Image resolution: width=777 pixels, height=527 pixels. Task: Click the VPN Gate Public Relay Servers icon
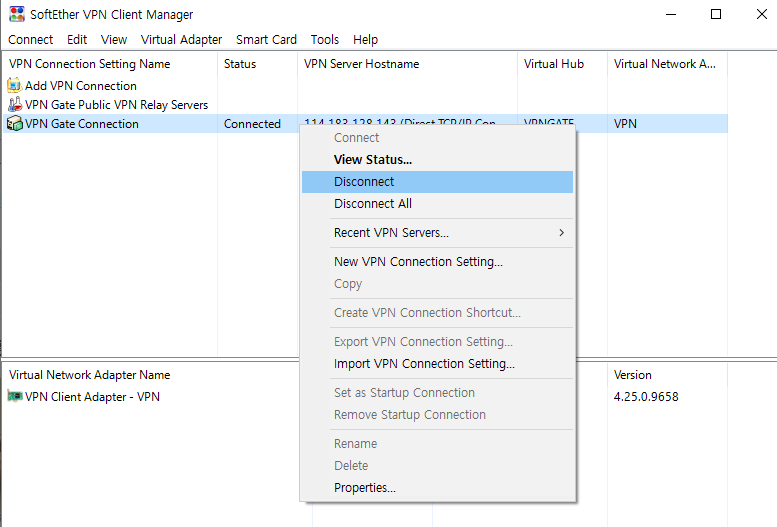click(15, 104)
